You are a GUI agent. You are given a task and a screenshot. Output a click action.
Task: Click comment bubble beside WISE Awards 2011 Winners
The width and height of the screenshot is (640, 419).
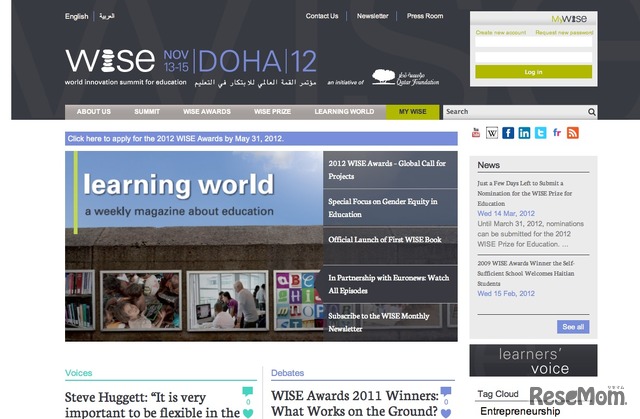click(446, 391)
